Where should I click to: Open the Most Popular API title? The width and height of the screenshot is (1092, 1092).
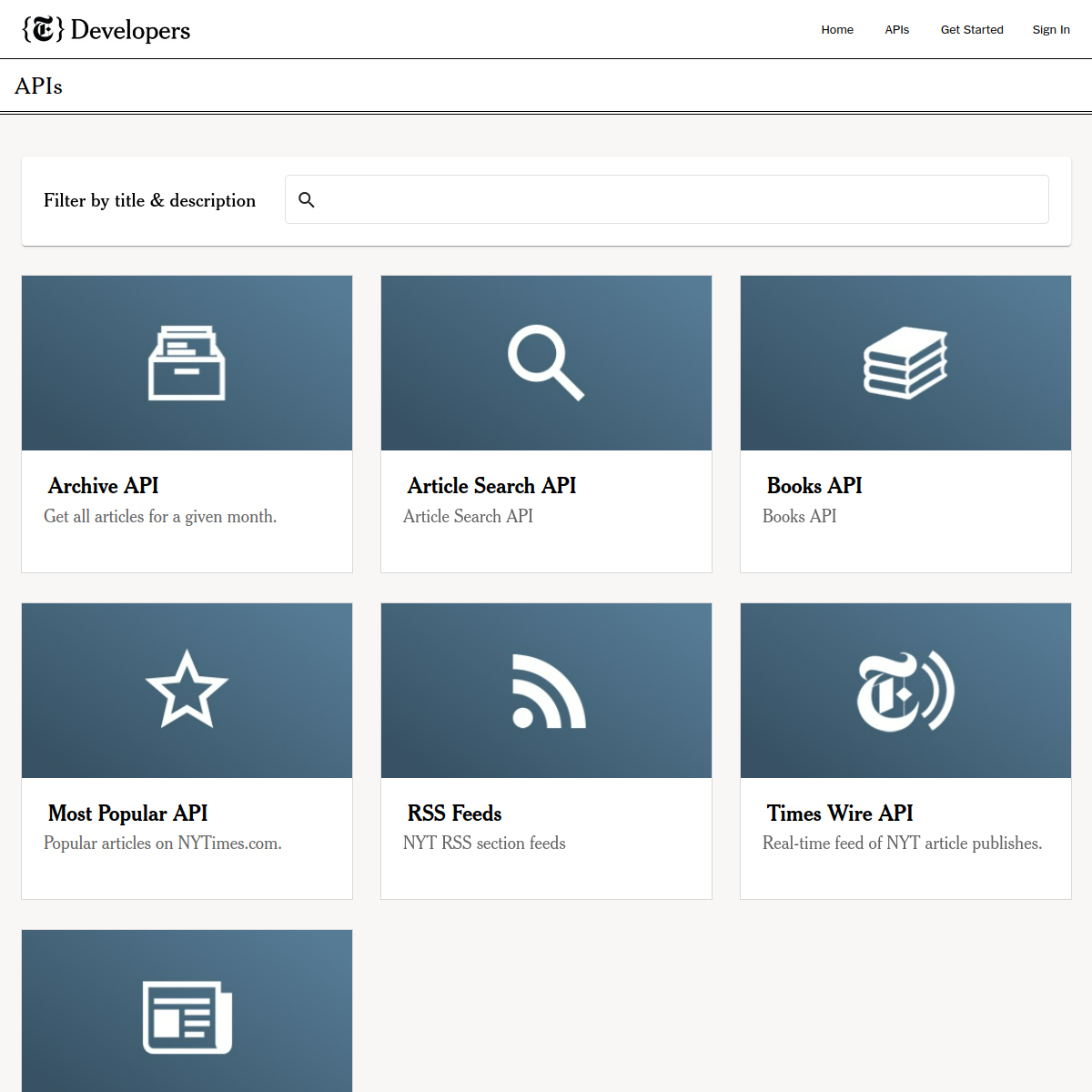coord(127,814)
